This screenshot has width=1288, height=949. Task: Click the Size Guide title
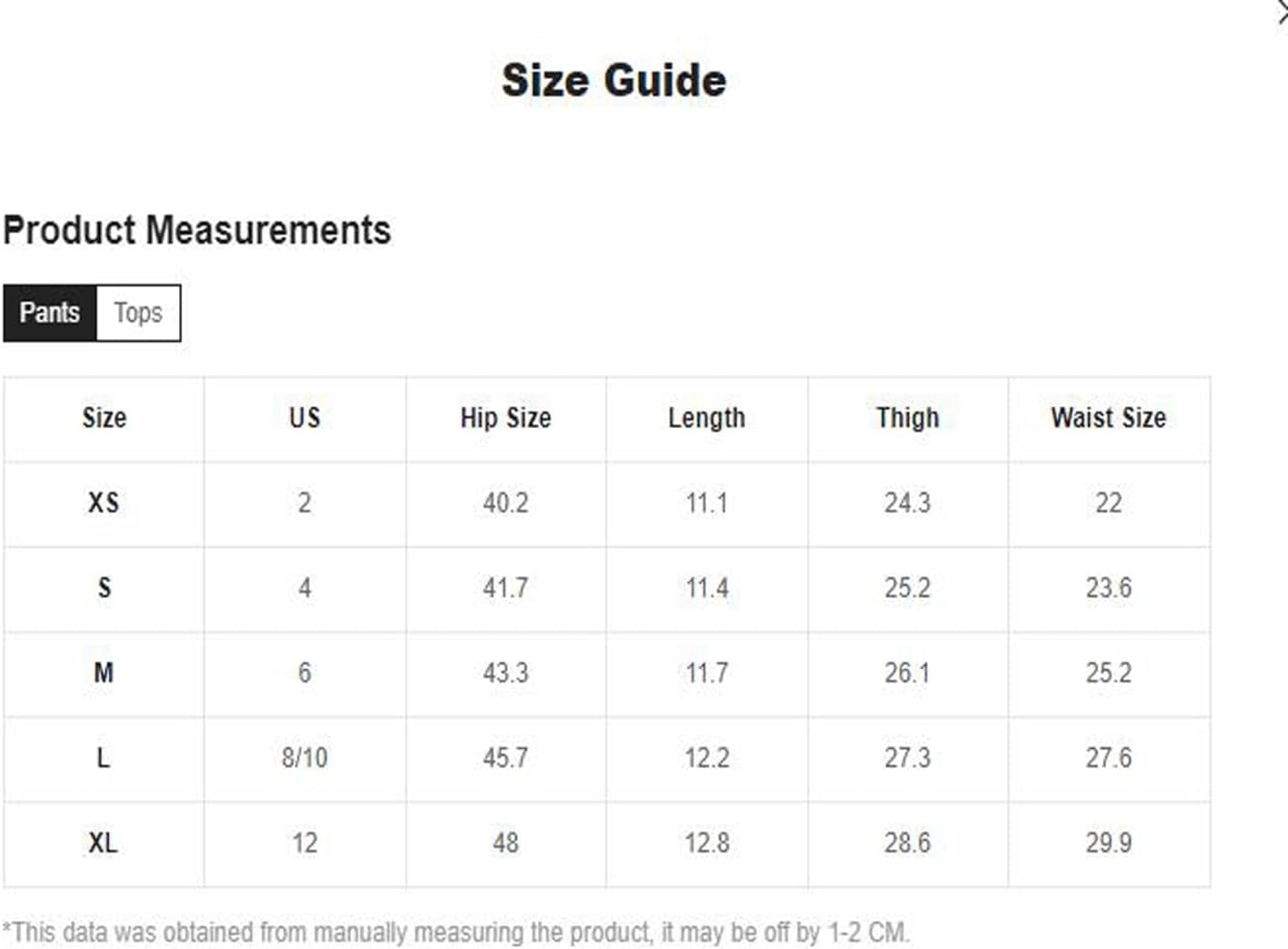(x=614, y=80)
